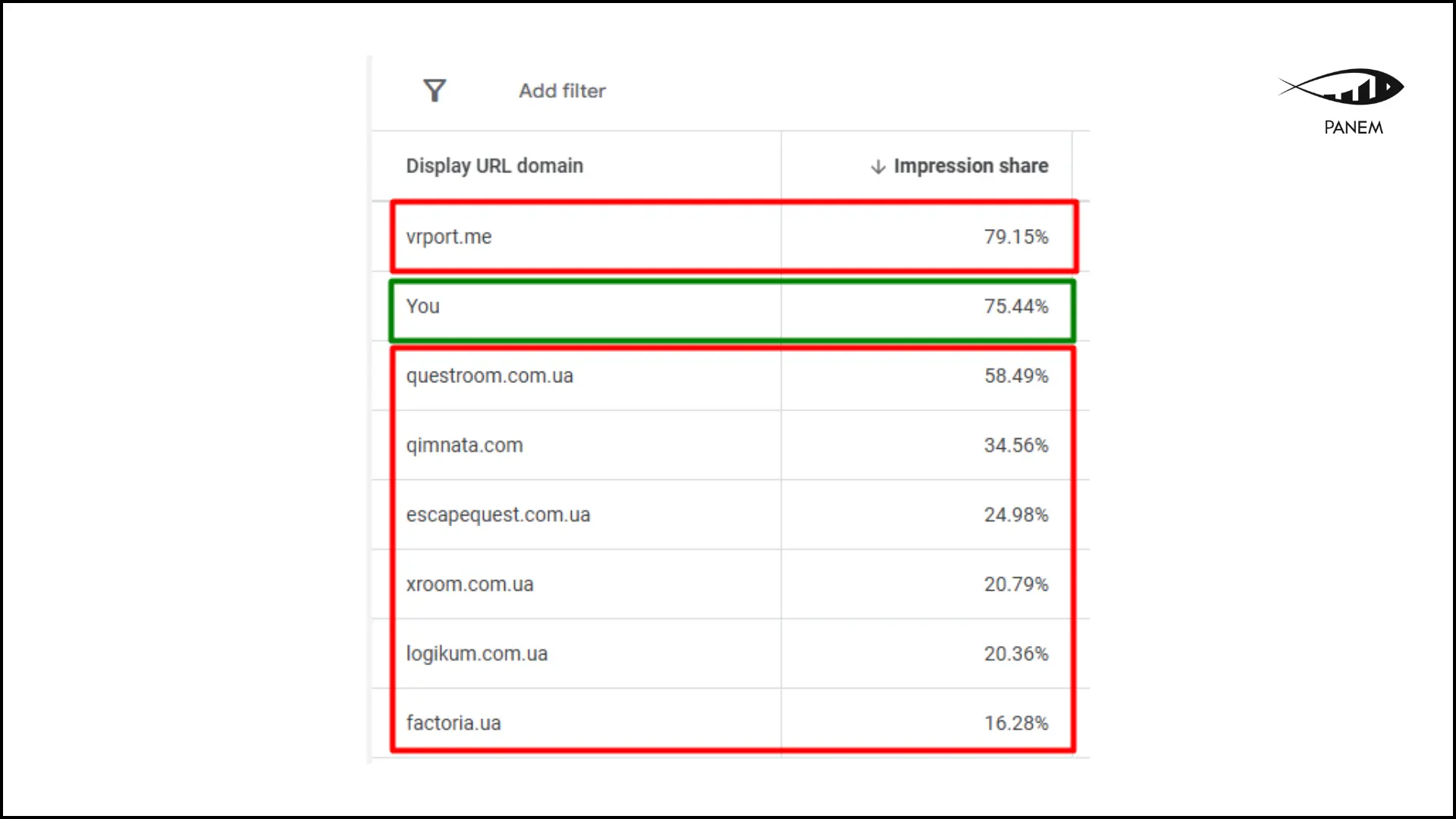
Task: Select the vrport.me domain row
Action: pos(449,237)
